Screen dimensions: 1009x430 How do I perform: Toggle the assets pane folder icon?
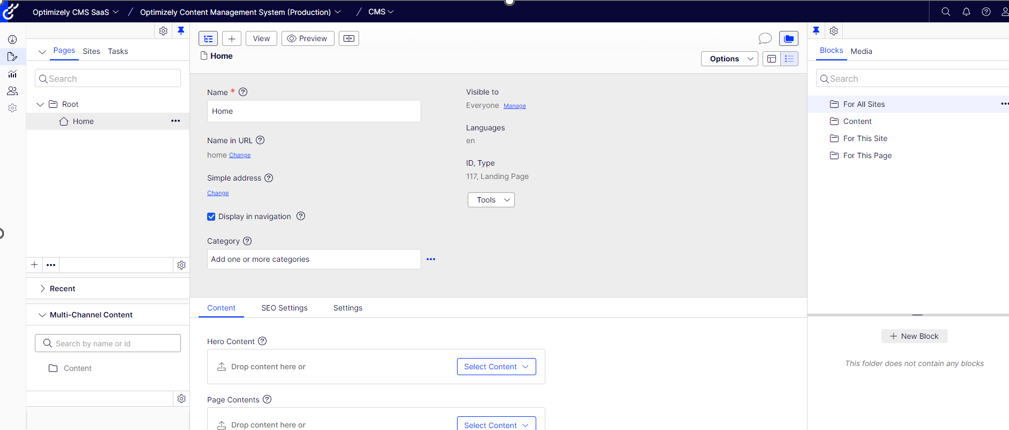pos(789,39)
